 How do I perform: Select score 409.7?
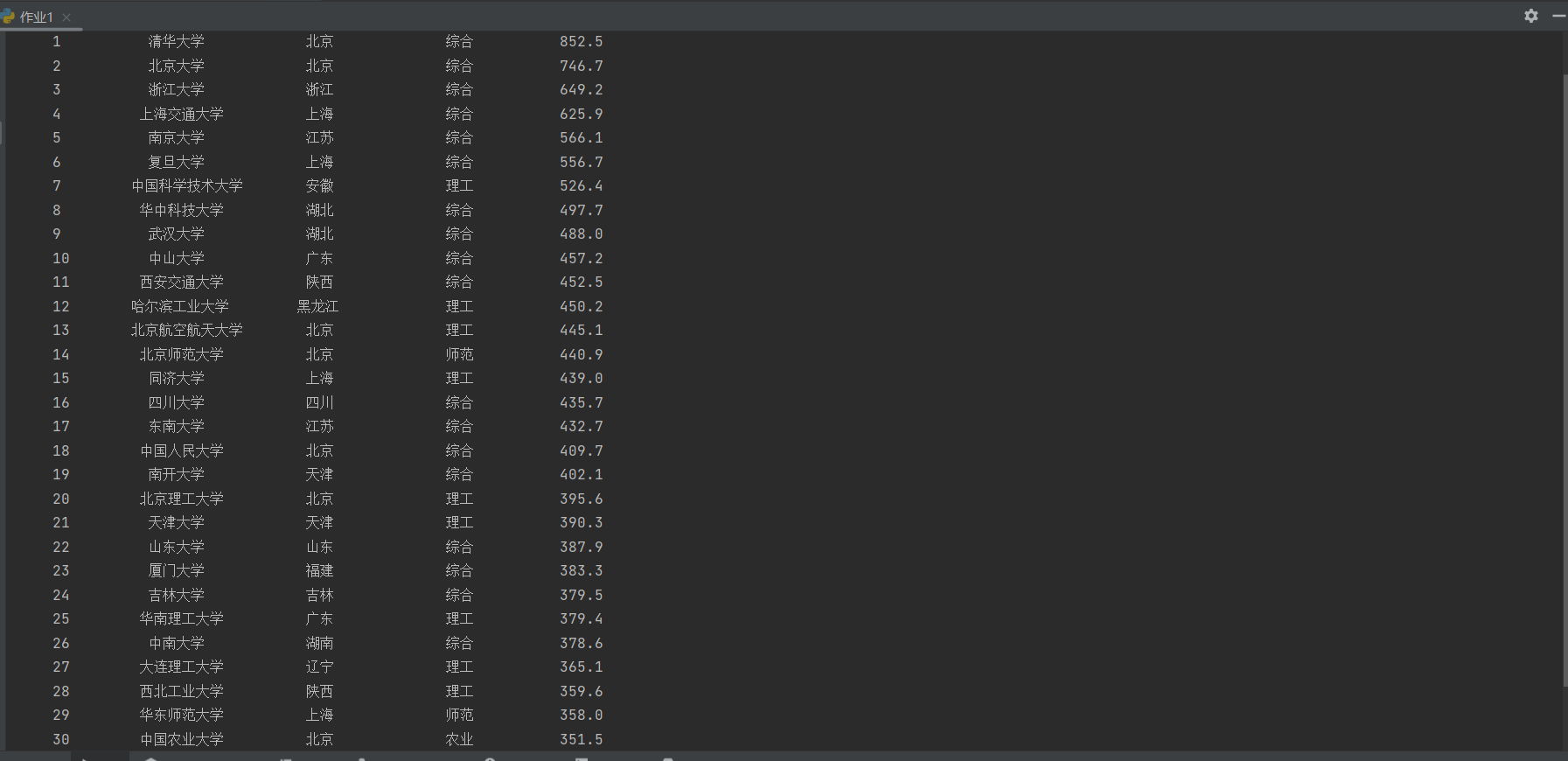click(x=582, y=450)
